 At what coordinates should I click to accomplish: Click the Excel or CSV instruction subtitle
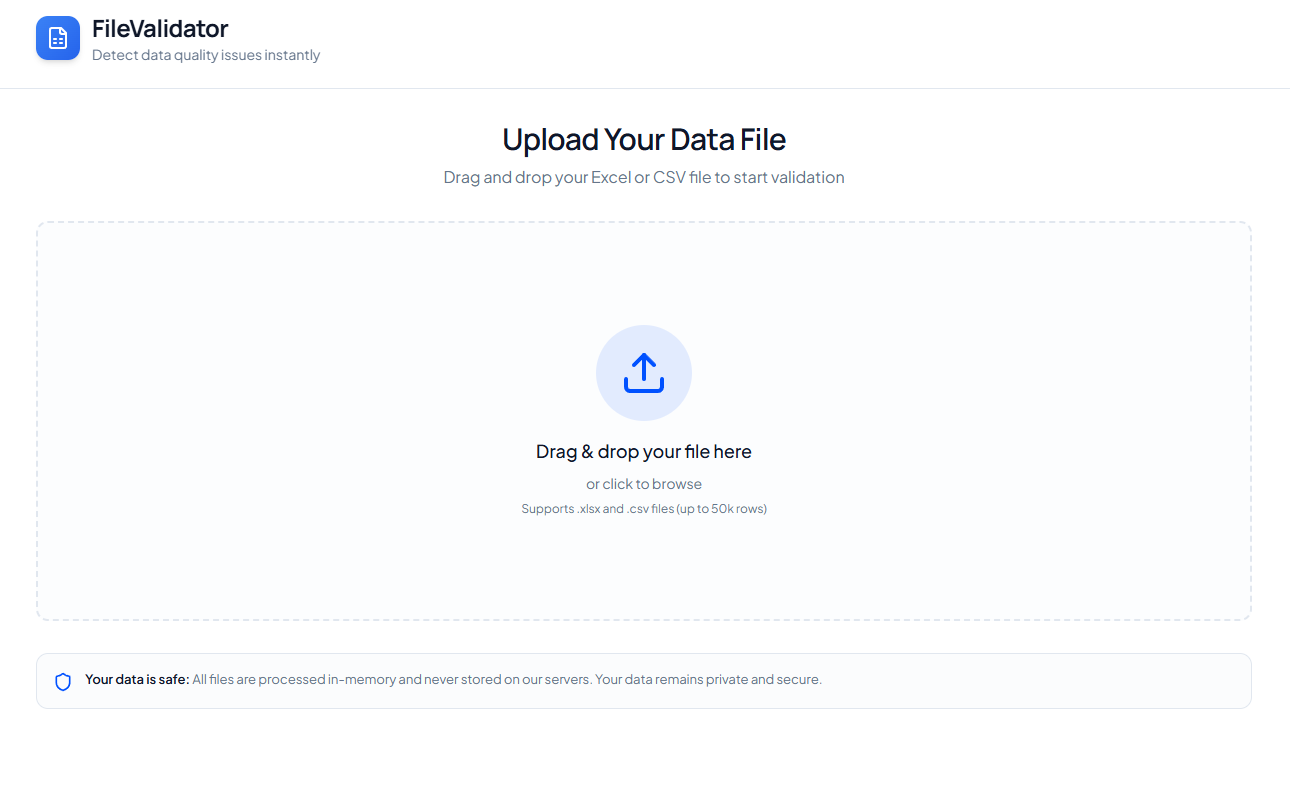643,177
